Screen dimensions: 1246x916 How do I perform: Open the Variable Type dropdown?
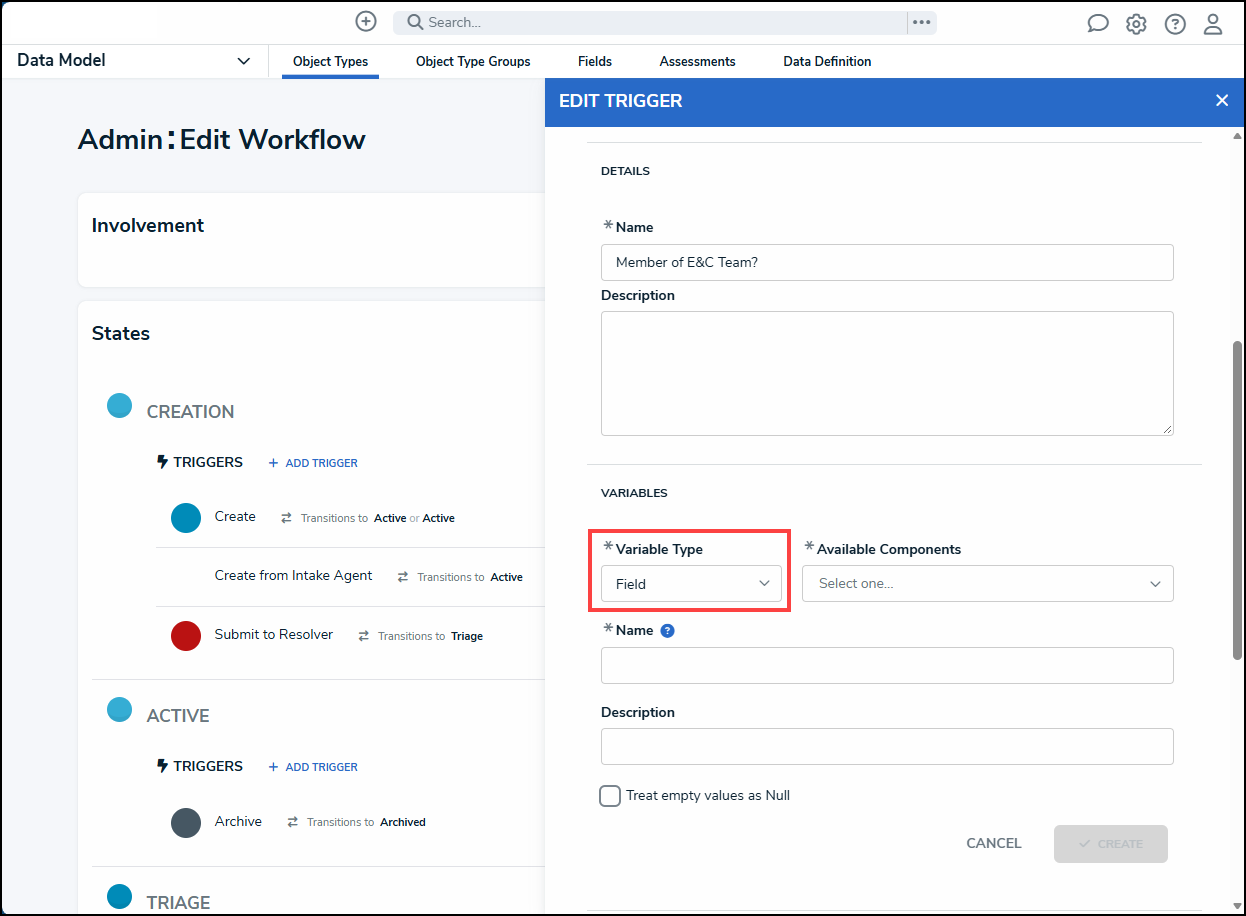pos(691,584)
